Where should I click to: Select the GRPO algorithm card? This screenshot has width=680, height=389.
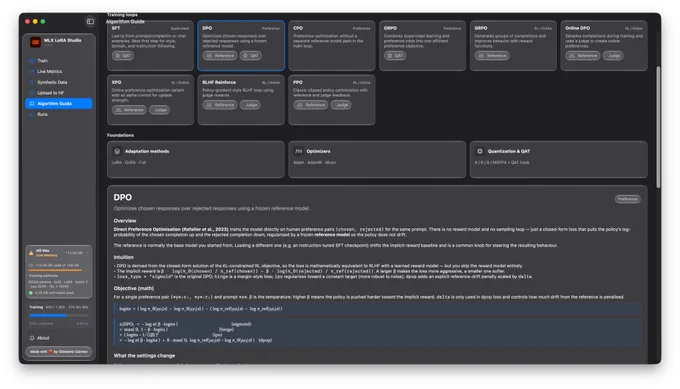tap(513, 46)
